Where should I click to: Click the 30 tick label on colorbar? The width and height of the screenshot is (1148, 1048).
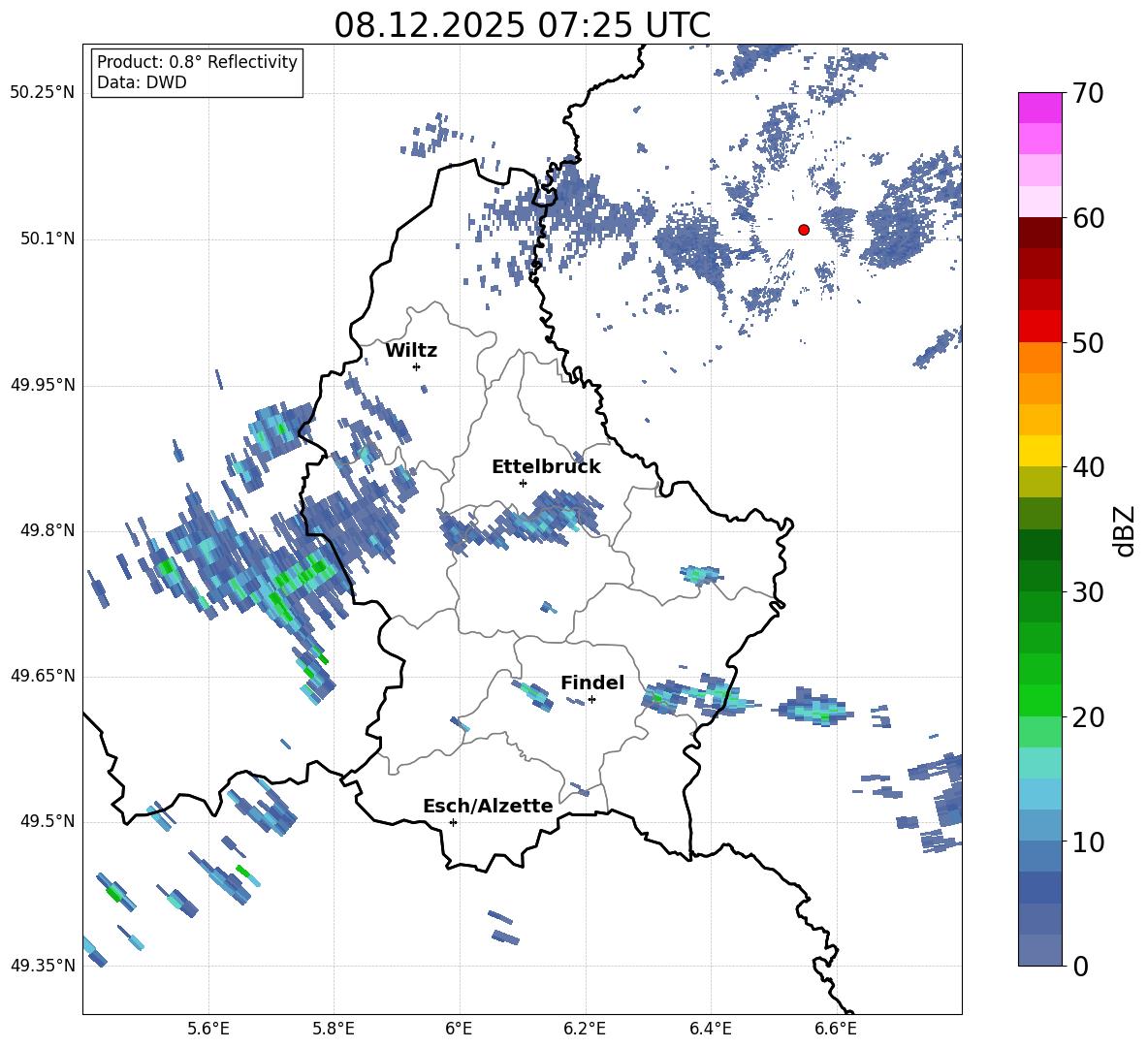(1088, 592)
